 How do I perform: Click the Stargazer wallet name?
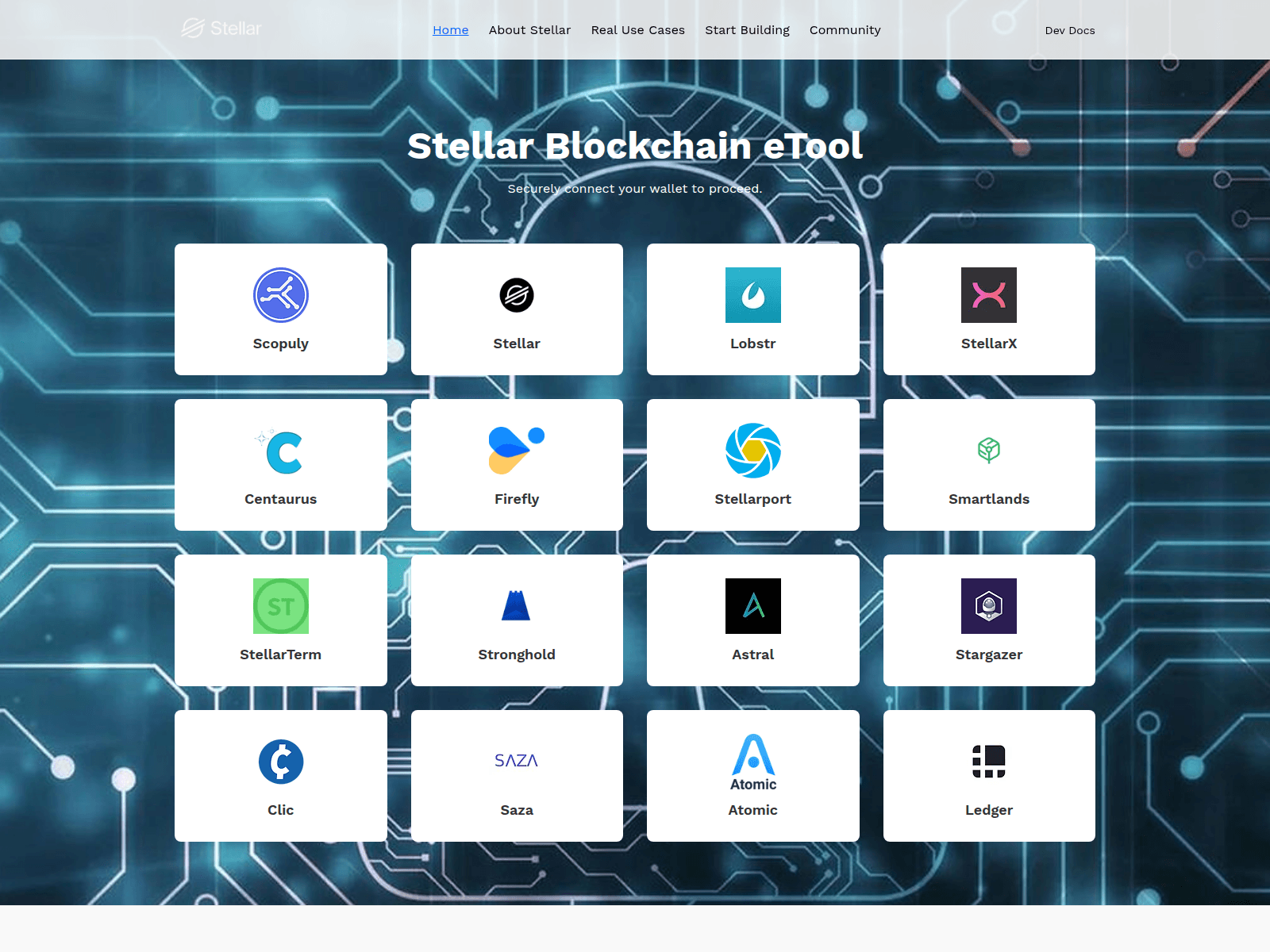point(989,654)
